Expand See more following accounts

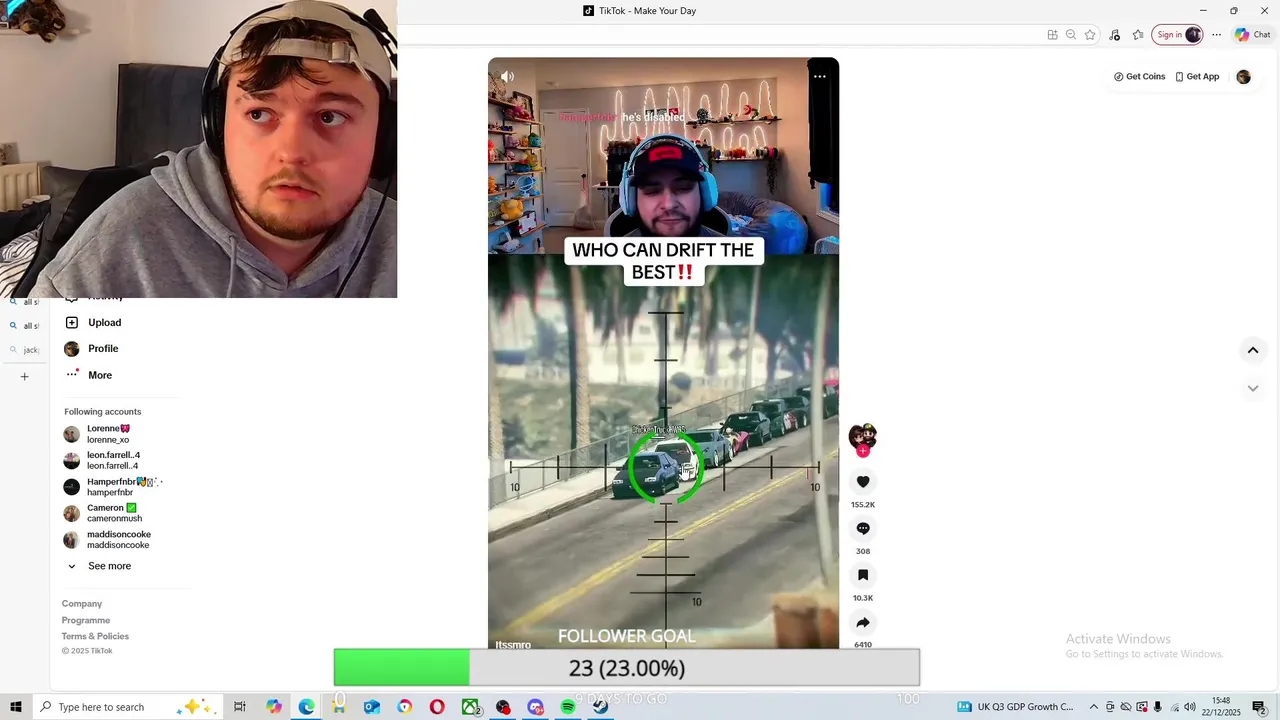coord(99,566)
